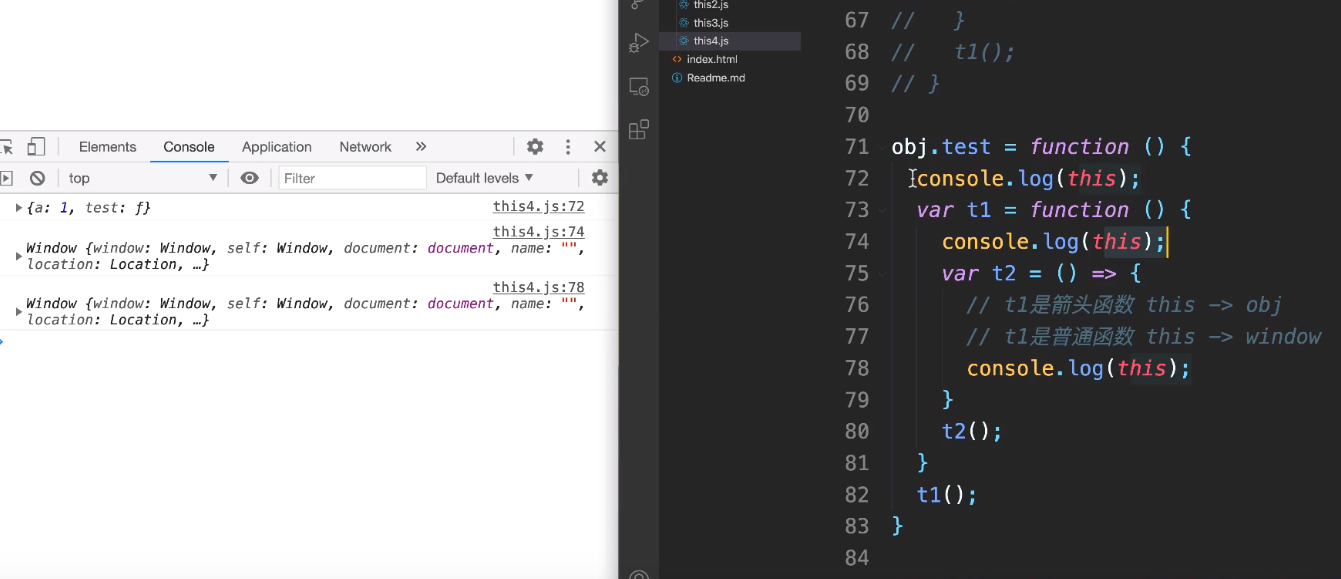This screenshot has height=579, width=1341.
Task: Open DevTools settings gear beside tabs
Action: 535,147
